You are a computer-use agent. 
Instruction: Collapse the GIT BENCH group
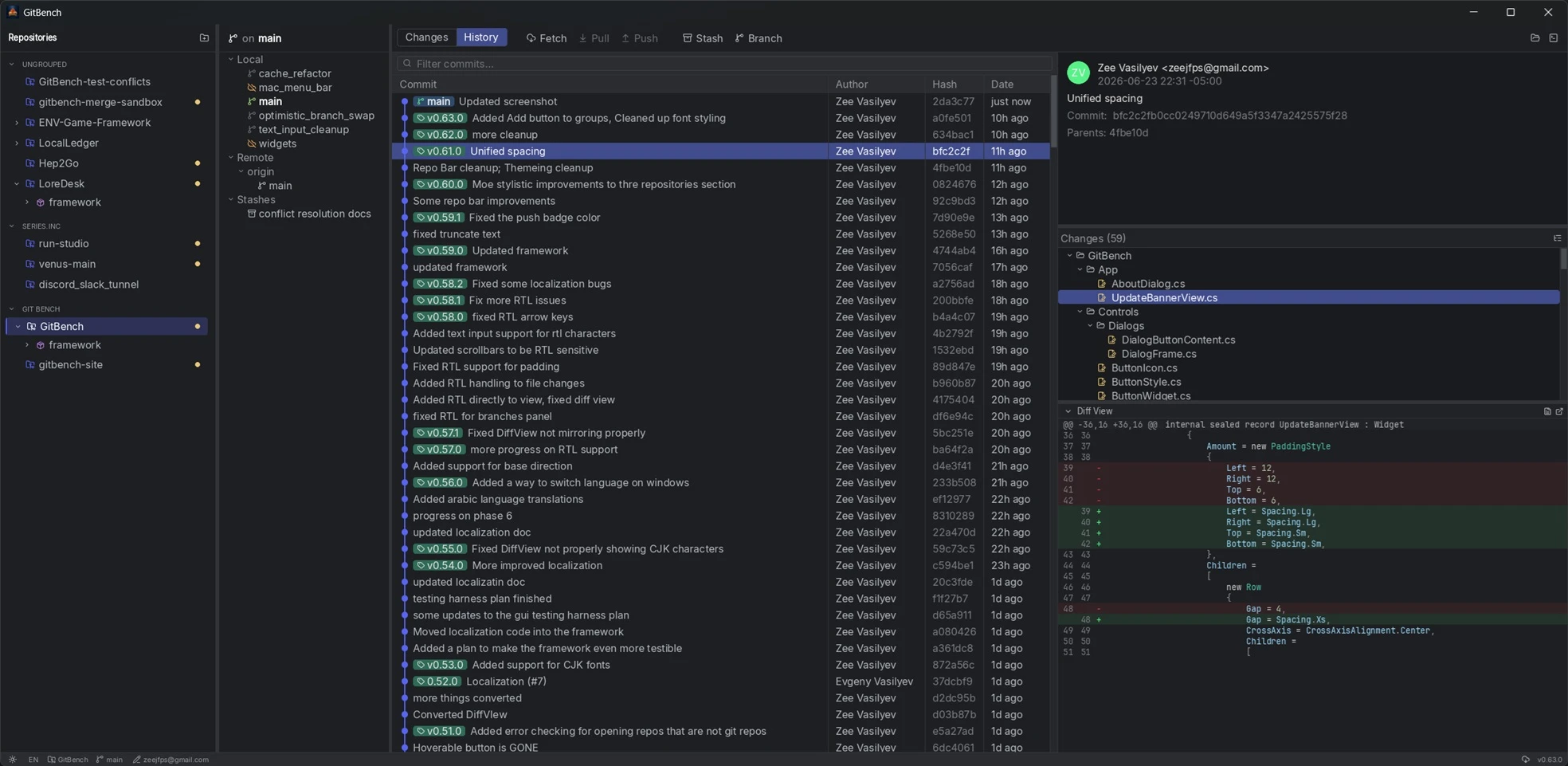coord(11,308)
